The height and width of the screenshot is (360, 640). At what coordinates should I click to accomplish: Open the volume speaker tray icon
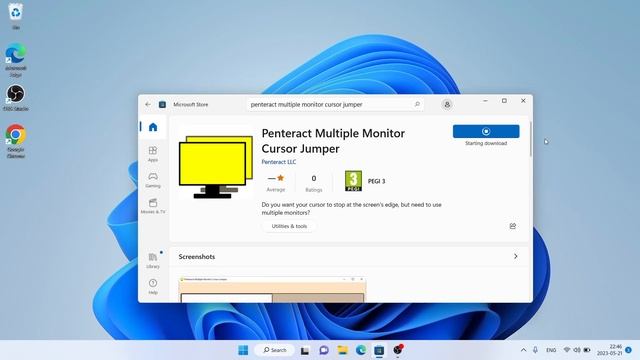click(577, 350)
